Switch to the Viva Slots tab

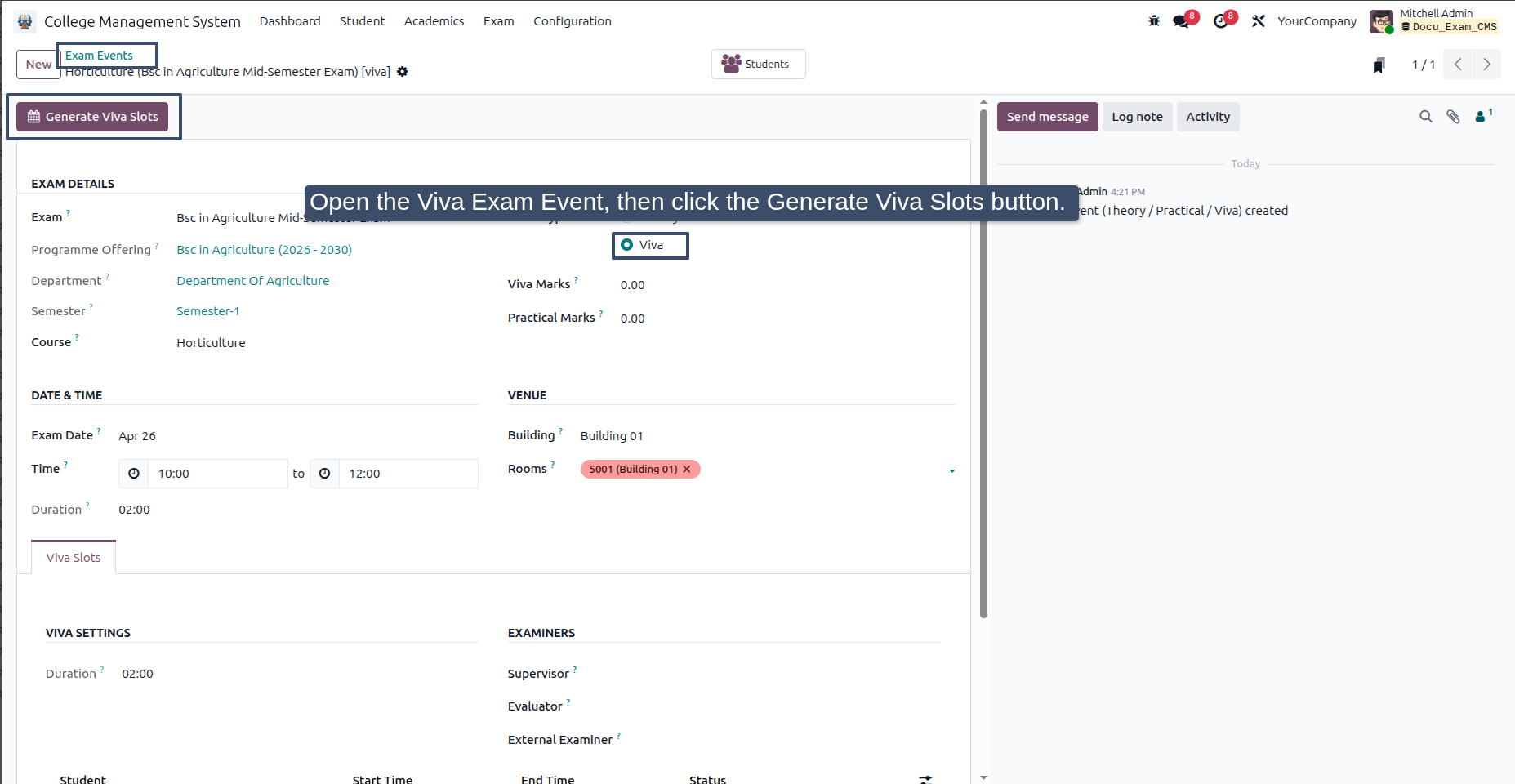point(74,558)
